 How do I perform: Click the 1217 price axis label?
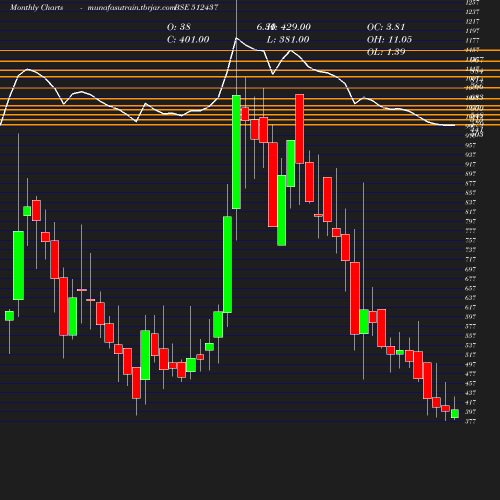(x=472, y=21)
